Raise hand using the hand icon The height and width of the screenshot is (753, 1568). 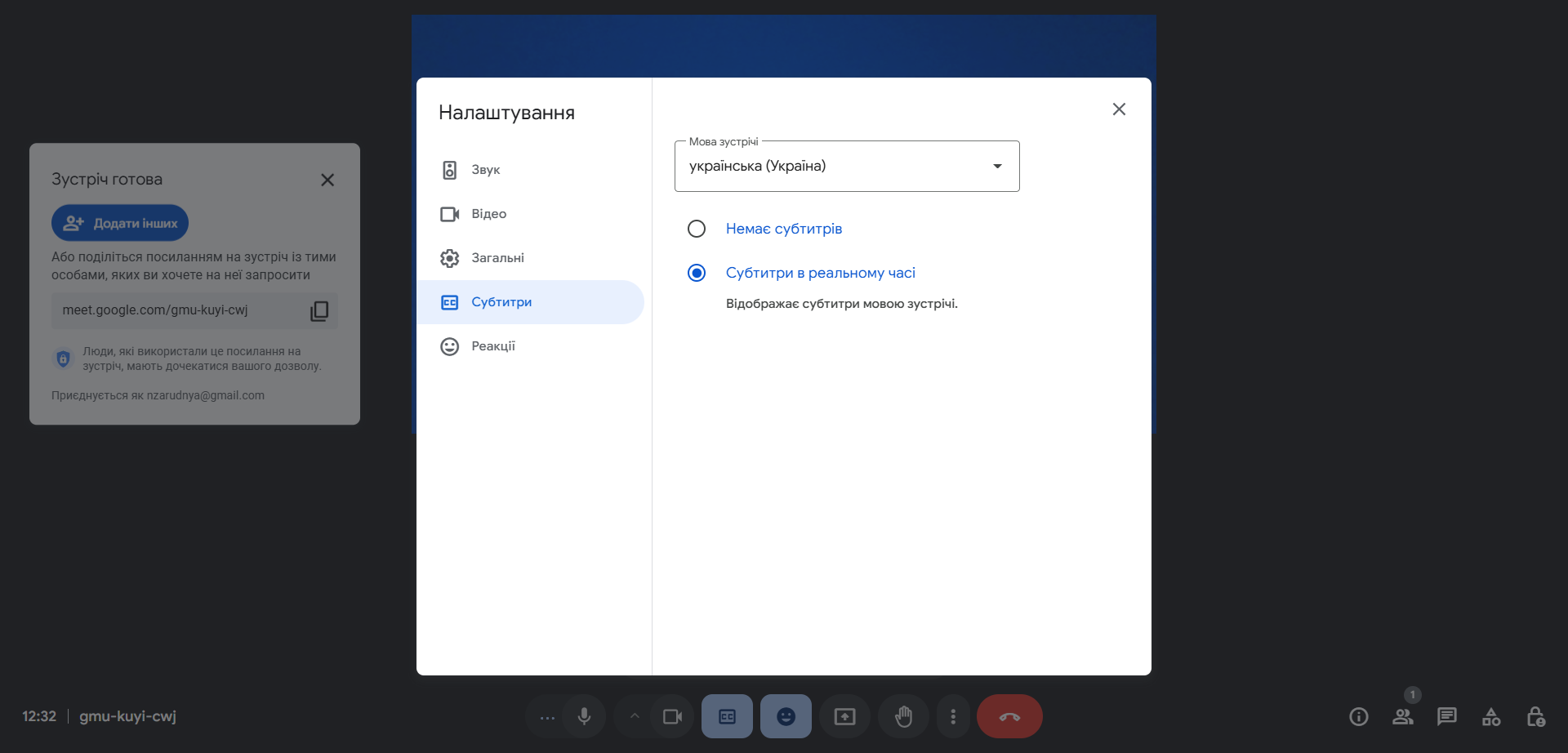903,716
